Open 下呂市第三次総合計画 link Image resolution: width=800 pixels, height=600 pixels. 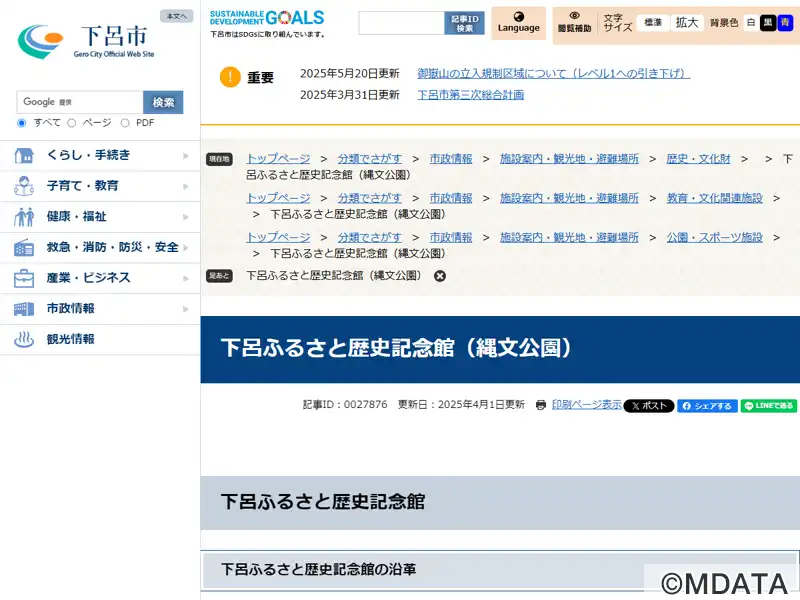(470, 95)
